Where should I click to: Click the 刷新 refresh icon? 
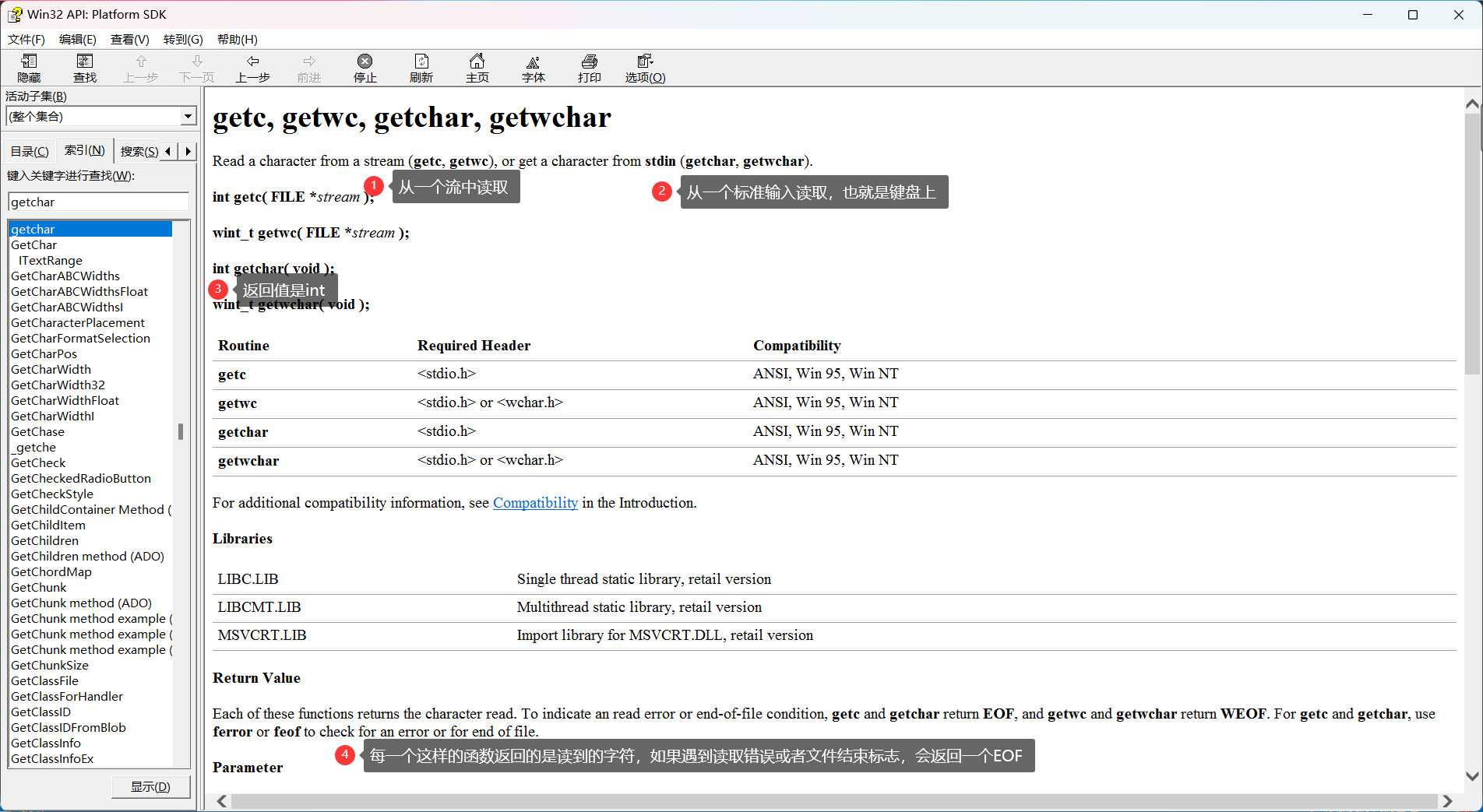(x=421, y=68)
